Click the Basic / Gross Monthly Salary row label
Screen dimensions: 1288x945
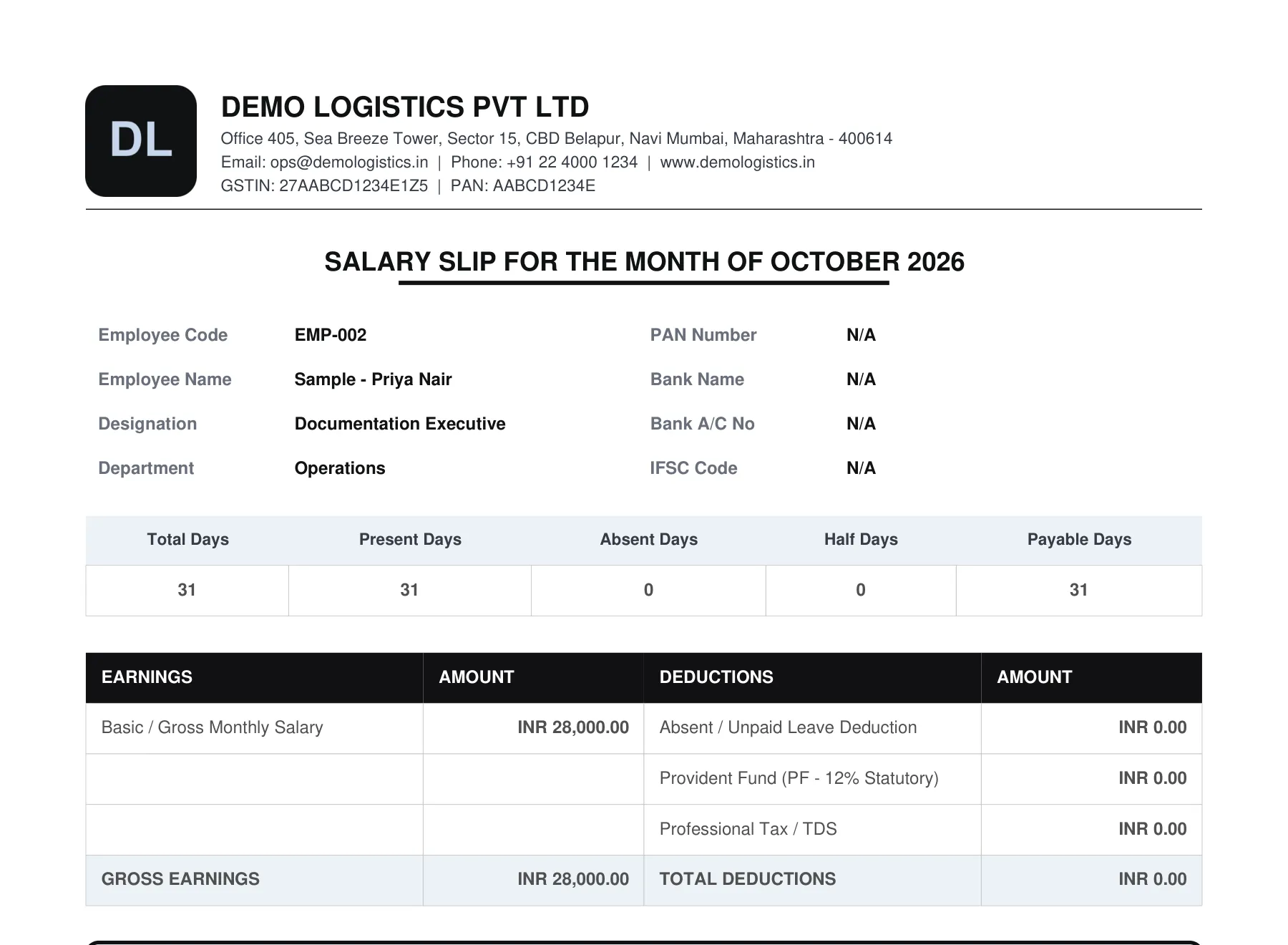pyautogui.click(x=213, y=728)
